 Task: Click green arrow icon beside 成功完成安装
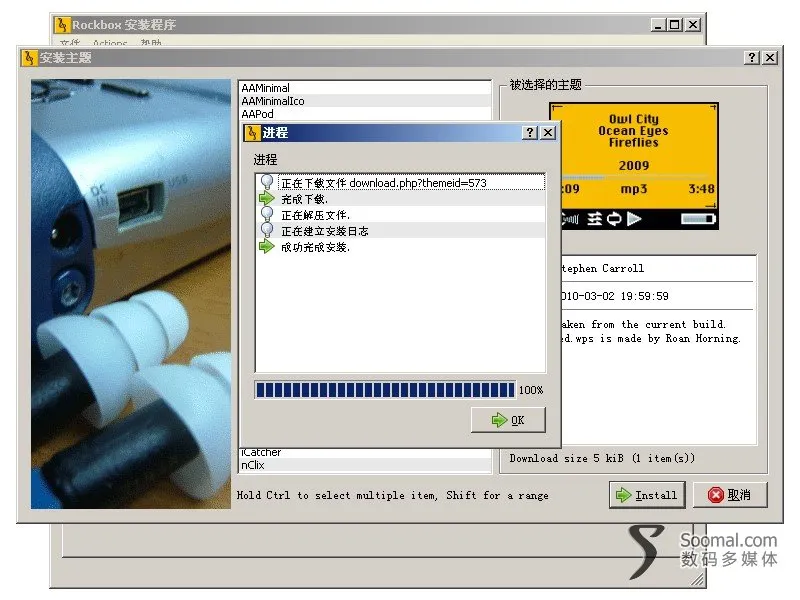coord(267,247)
